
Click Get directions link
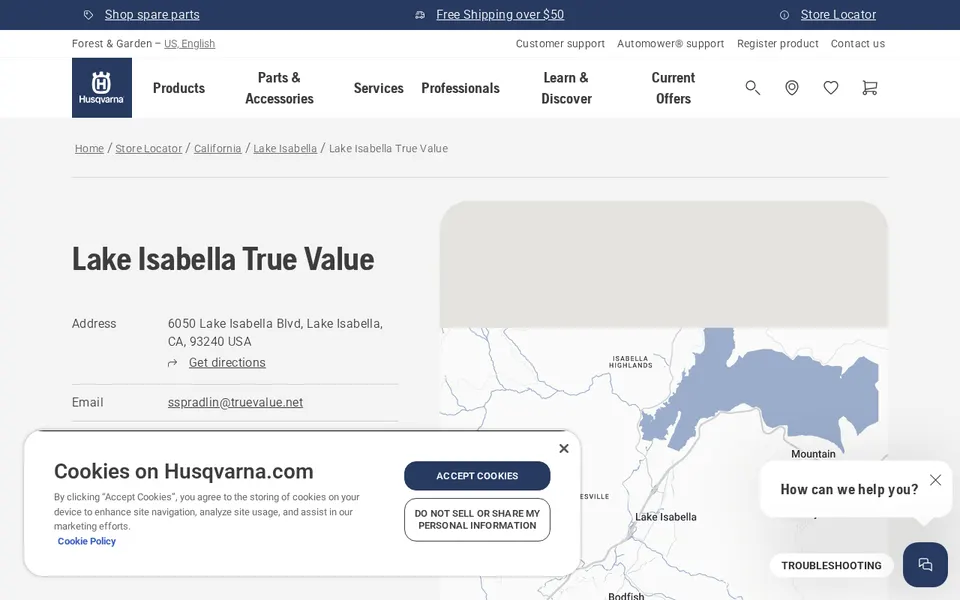click(227, 362)
